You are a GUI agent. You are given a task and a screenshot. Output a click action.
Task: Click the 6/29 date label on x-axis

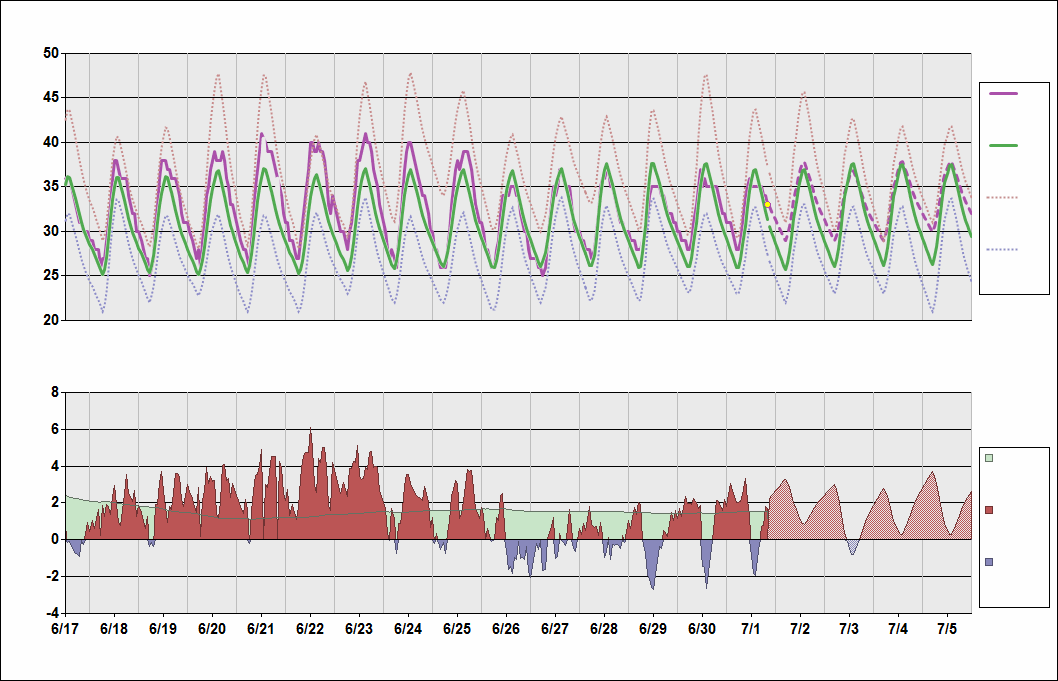pos(653,629)
